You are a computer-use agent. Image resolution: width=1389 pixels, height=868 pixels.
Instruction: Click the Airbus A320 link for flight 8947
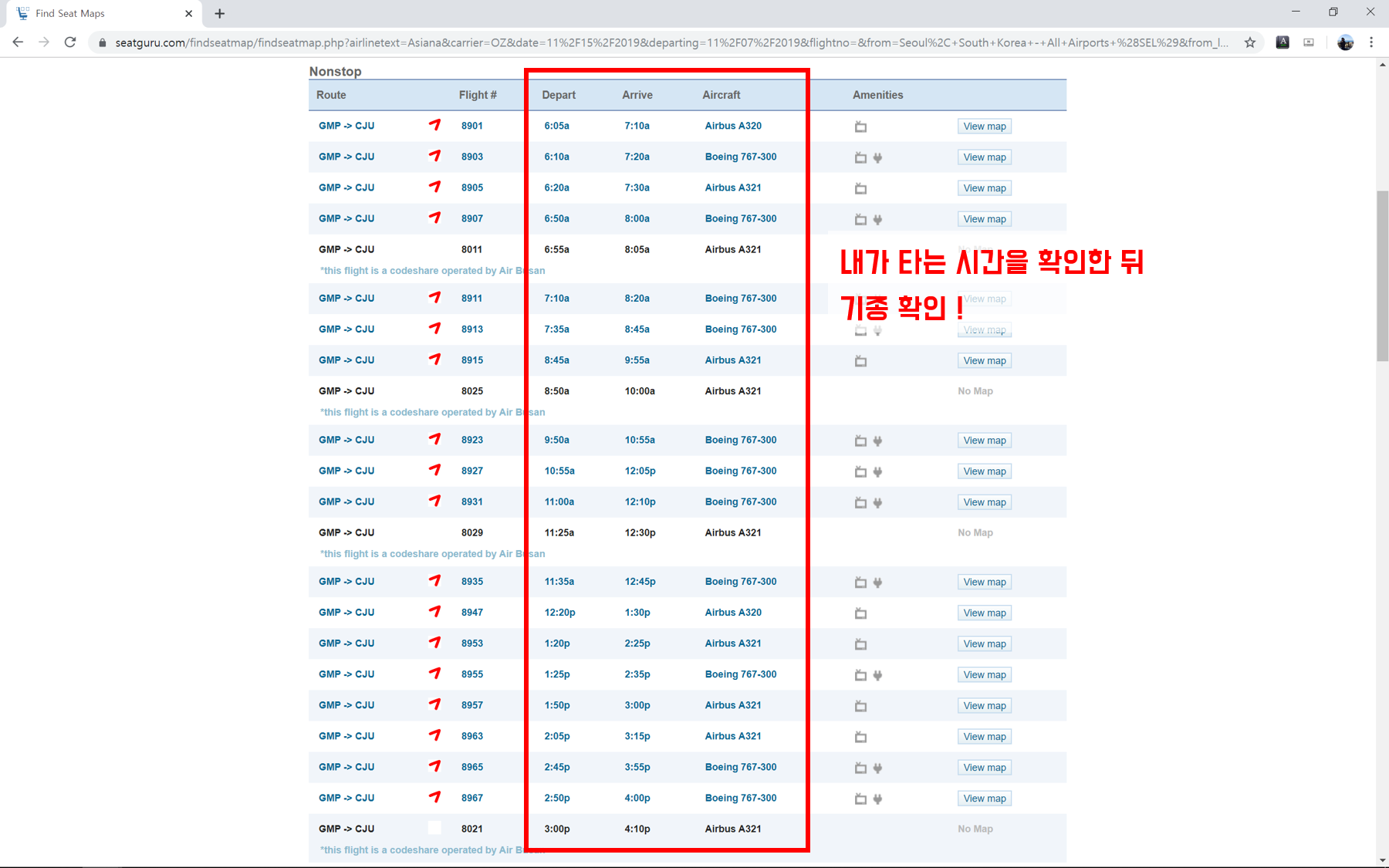click(733, 613)
